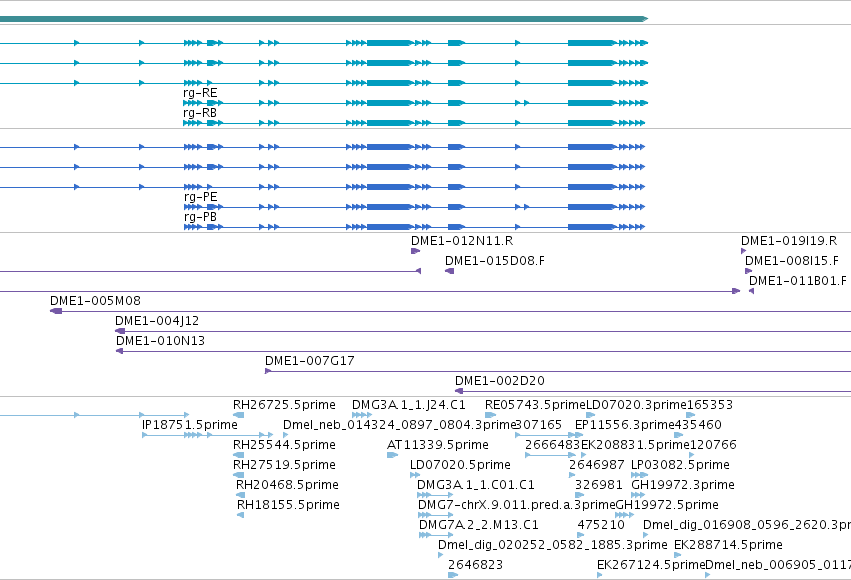Image resolution: width=851 pixels, height=580 pixels.
Task: Click the GH19972.3prime EST label
Action: point(683,485)
